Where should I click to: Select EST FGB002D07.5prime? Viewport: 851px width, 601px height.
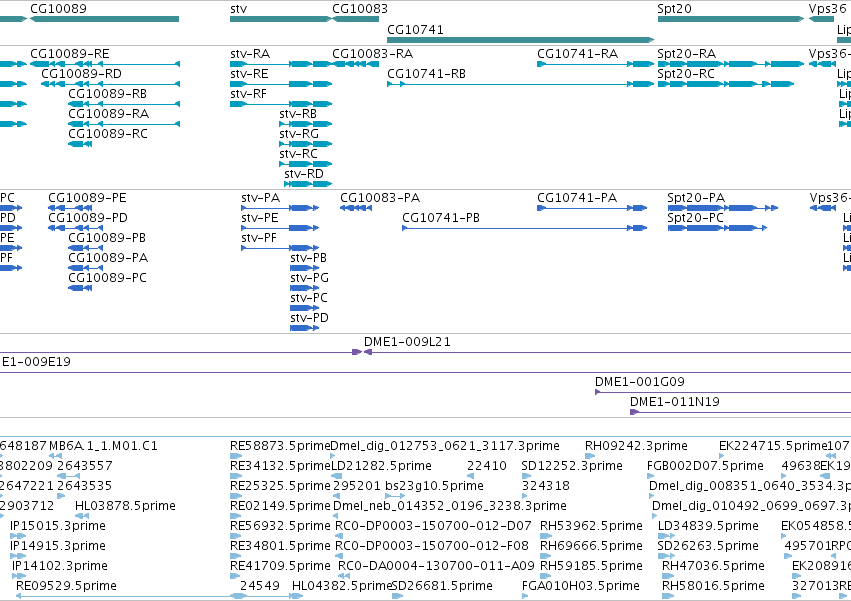tap(705, 466)
